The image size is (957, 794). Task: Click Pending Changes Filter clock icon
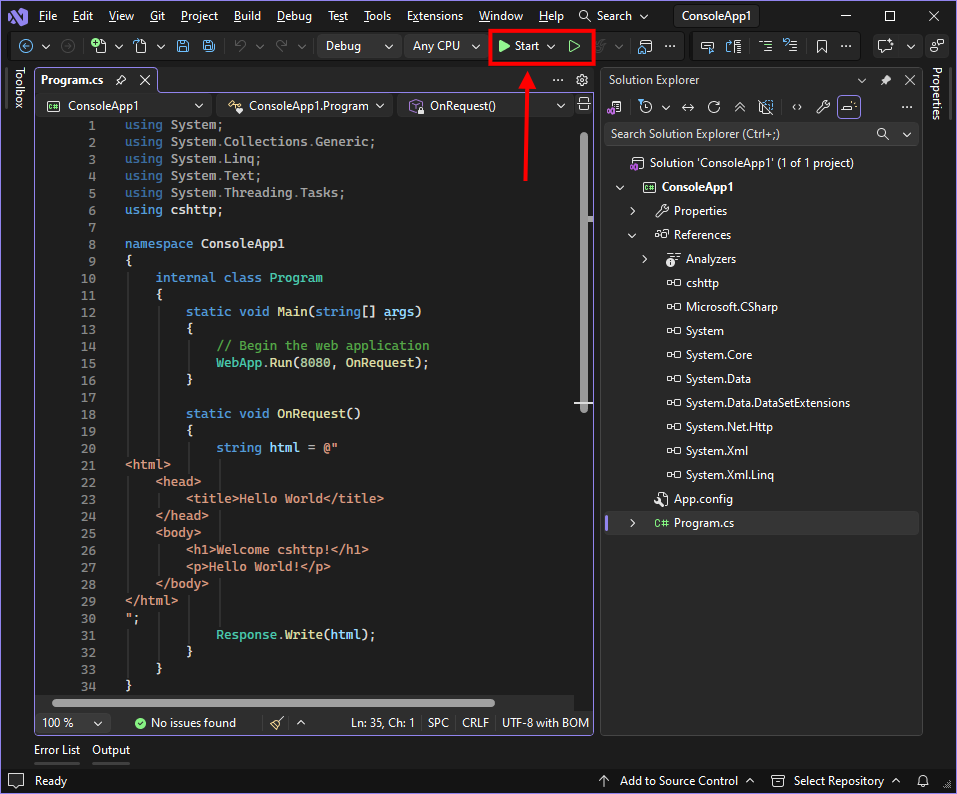point(645,107)
